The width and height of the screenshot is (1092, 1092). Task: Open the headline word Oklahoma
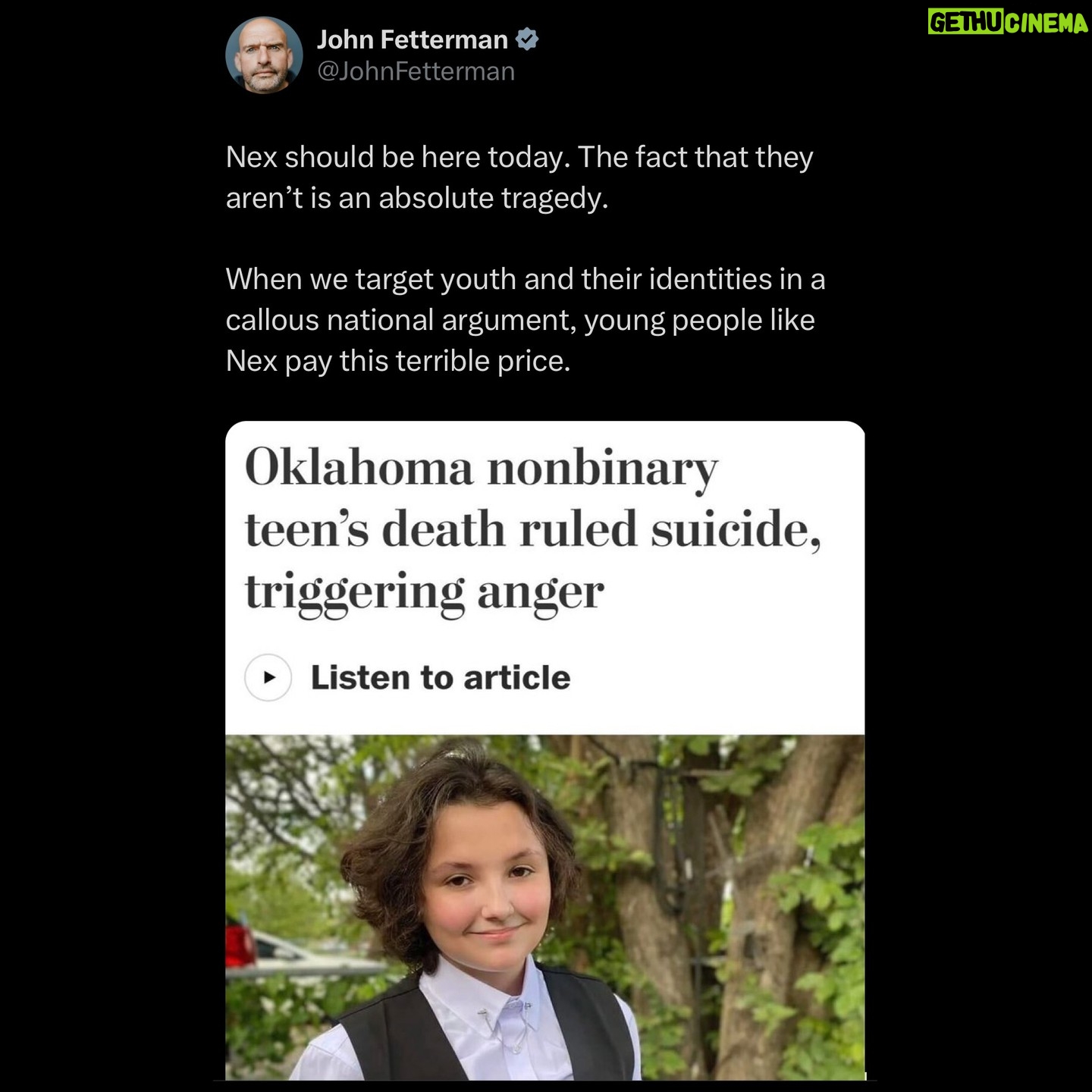[x=359, y=467]
